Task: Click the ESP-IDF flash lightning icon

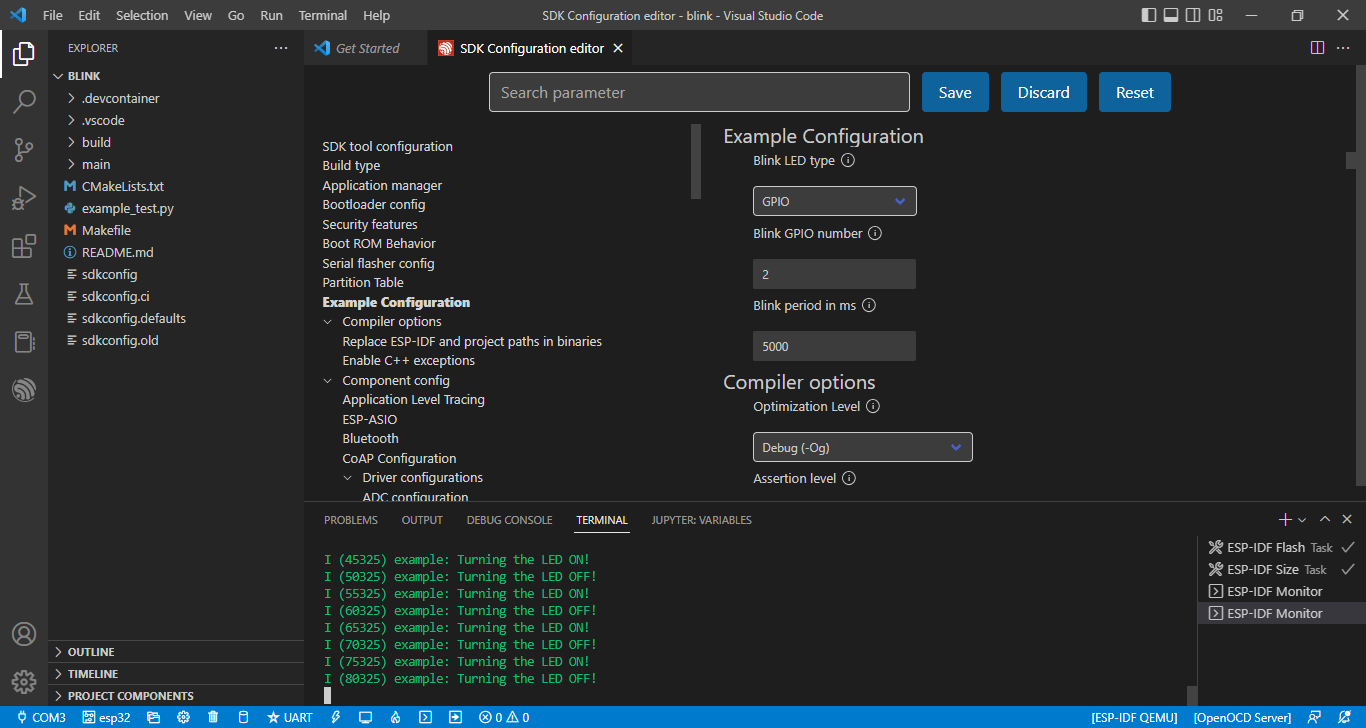Action: (x=336, y=717)
